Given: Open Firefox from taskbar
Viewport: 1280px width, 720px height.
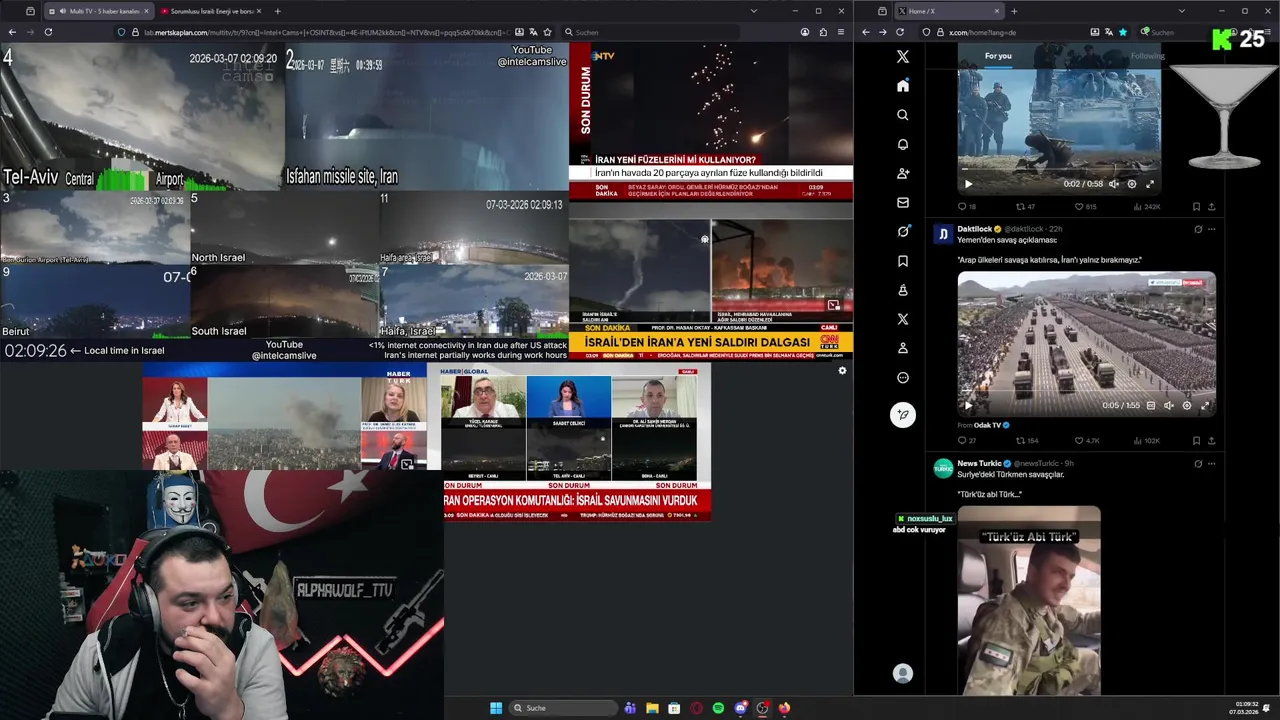Looking at the screenshot, I should click(784, 708).
